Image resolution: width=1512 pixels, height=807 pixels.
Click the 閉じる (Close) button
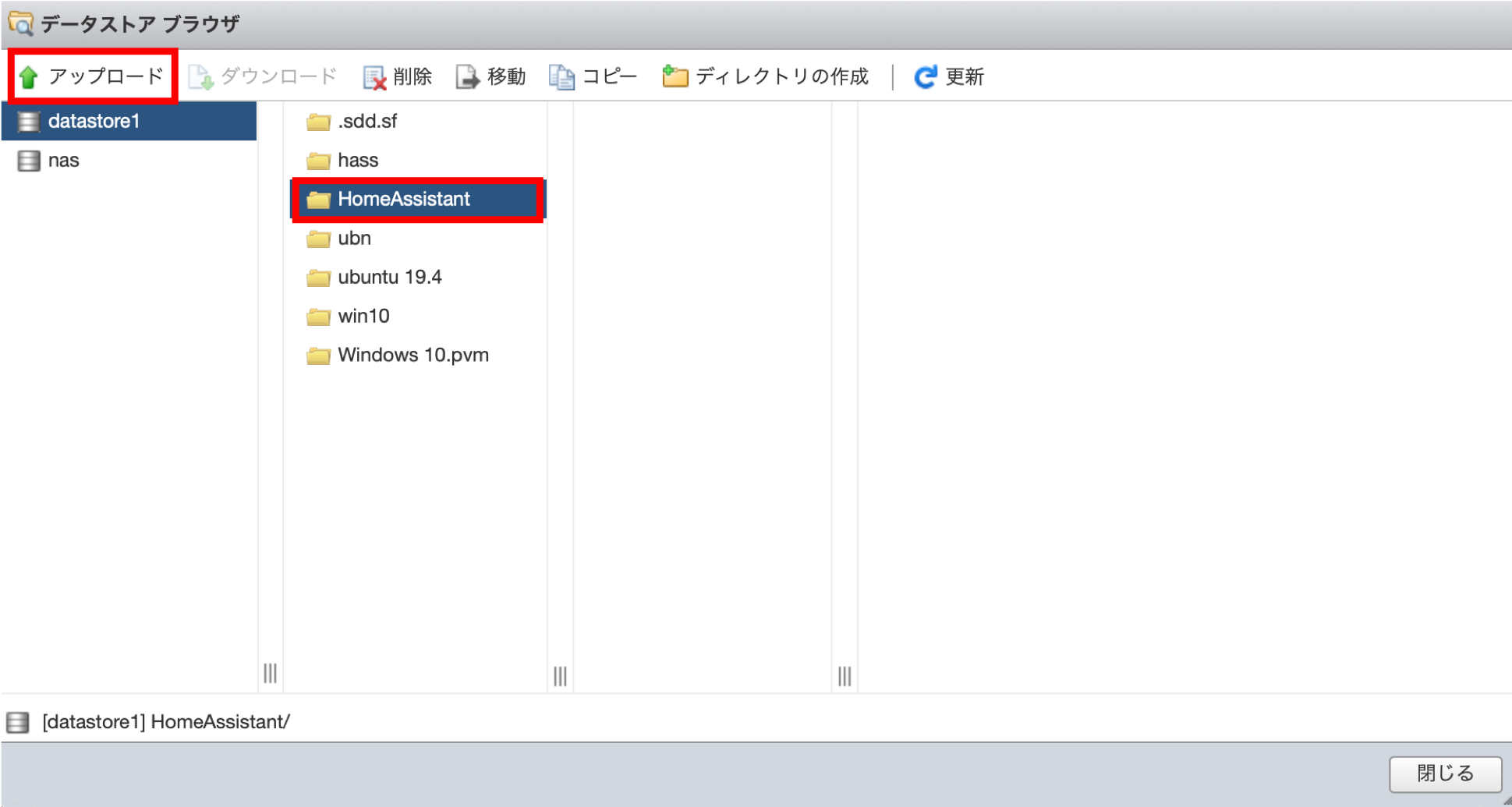pyautogui.click(x=1446, y=773)
